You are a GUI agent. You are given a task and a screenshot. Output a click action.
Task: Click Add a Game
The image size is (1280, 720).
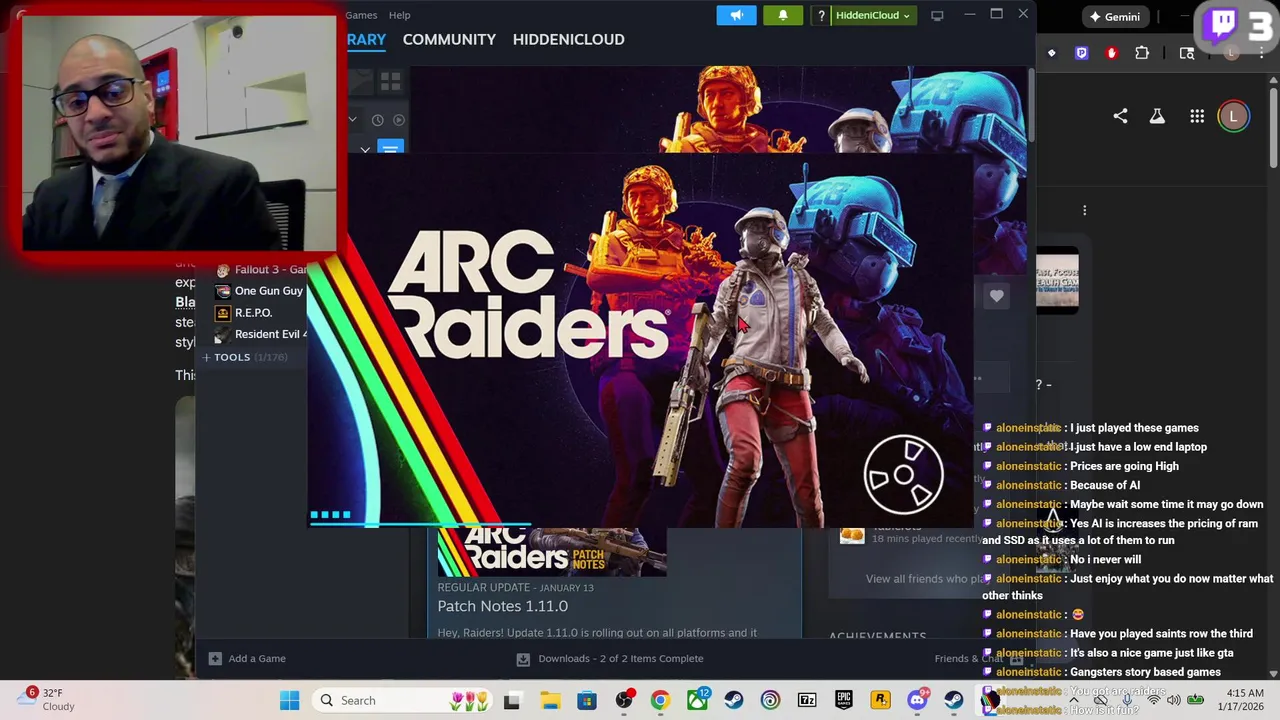pos(247,658)
